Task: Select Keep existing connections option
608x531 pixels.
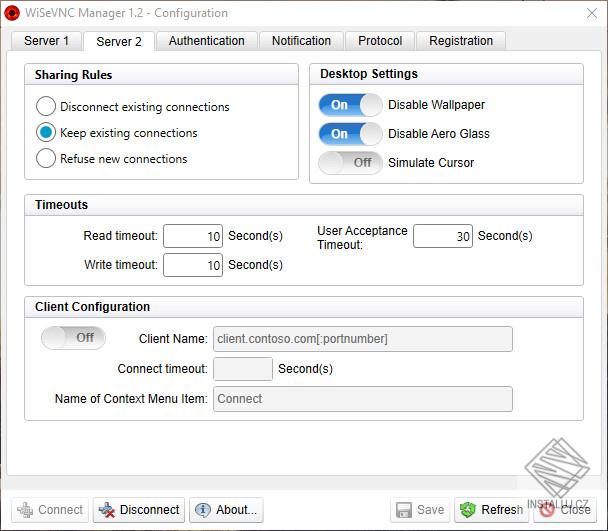Action: pos(46,132)
